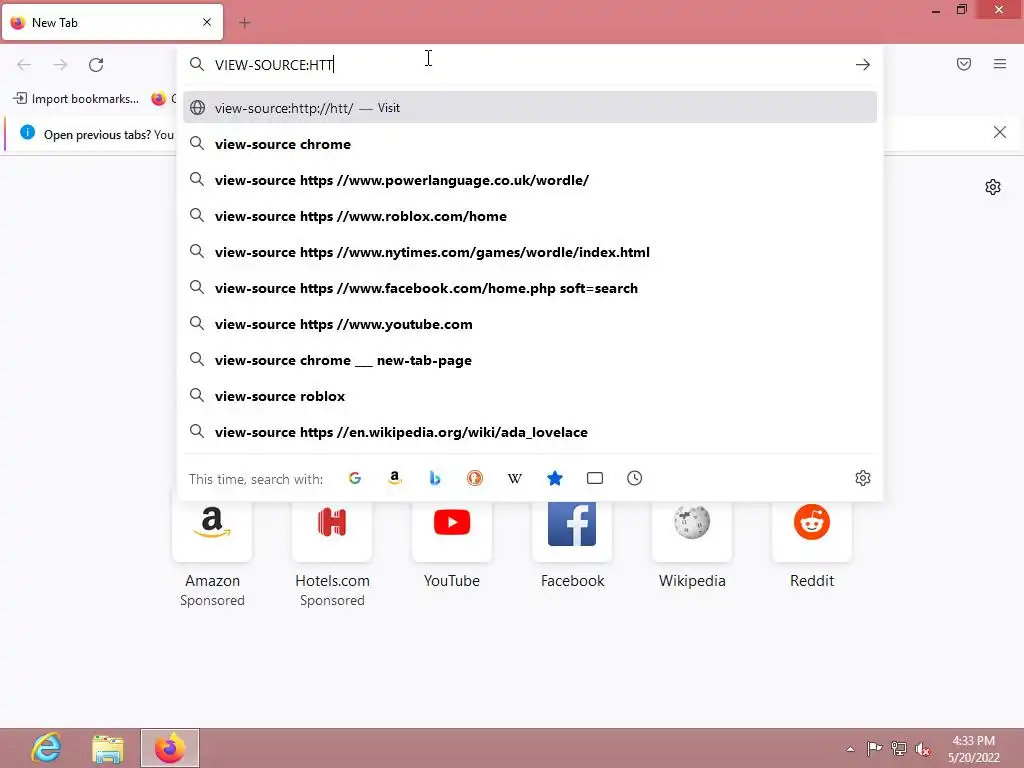Choose nytimes wordle view-source suggestion
This screenshot has width=1024, height=768.
pyautogui.click(x=530, y=251)
